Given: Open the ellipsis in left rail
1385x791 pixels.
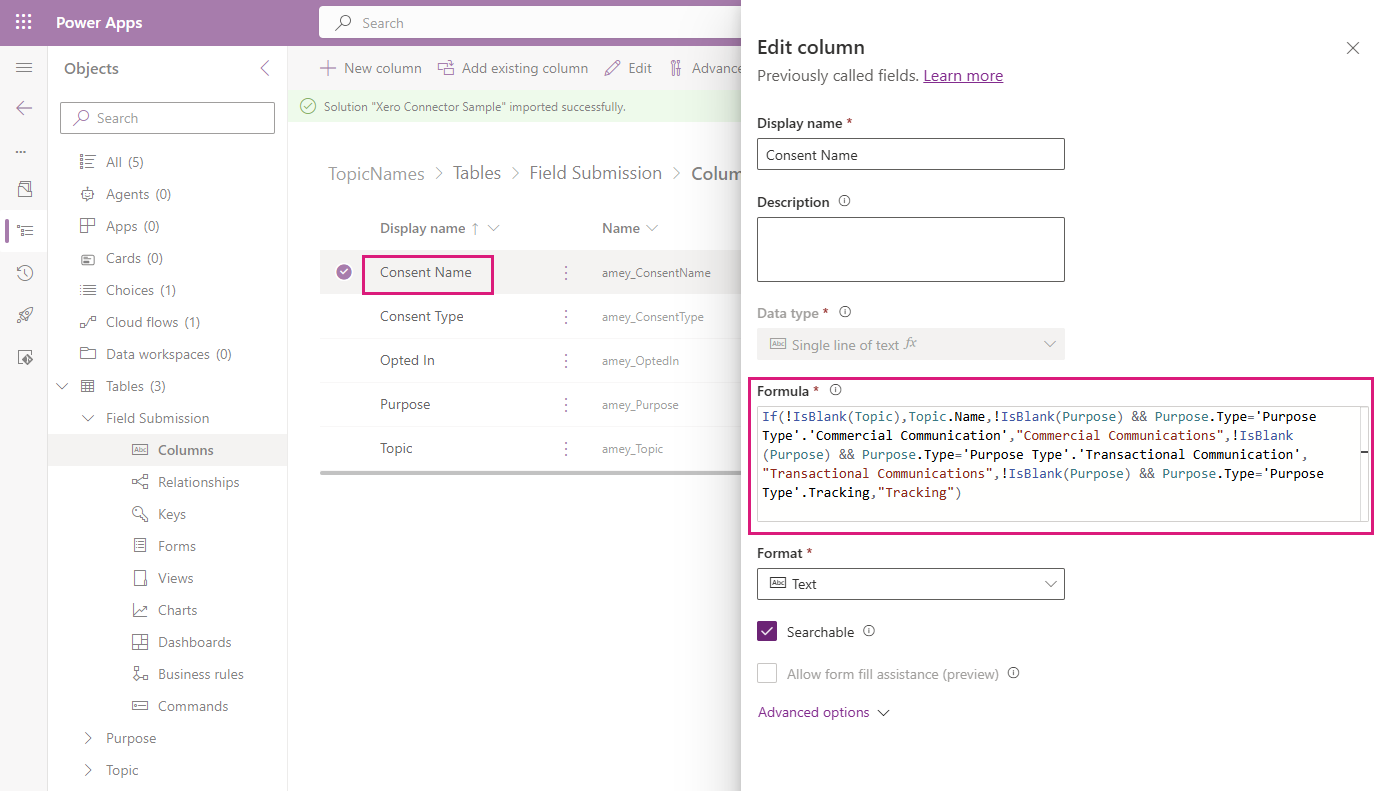Looking at the screenshot, I should (21, 152).
